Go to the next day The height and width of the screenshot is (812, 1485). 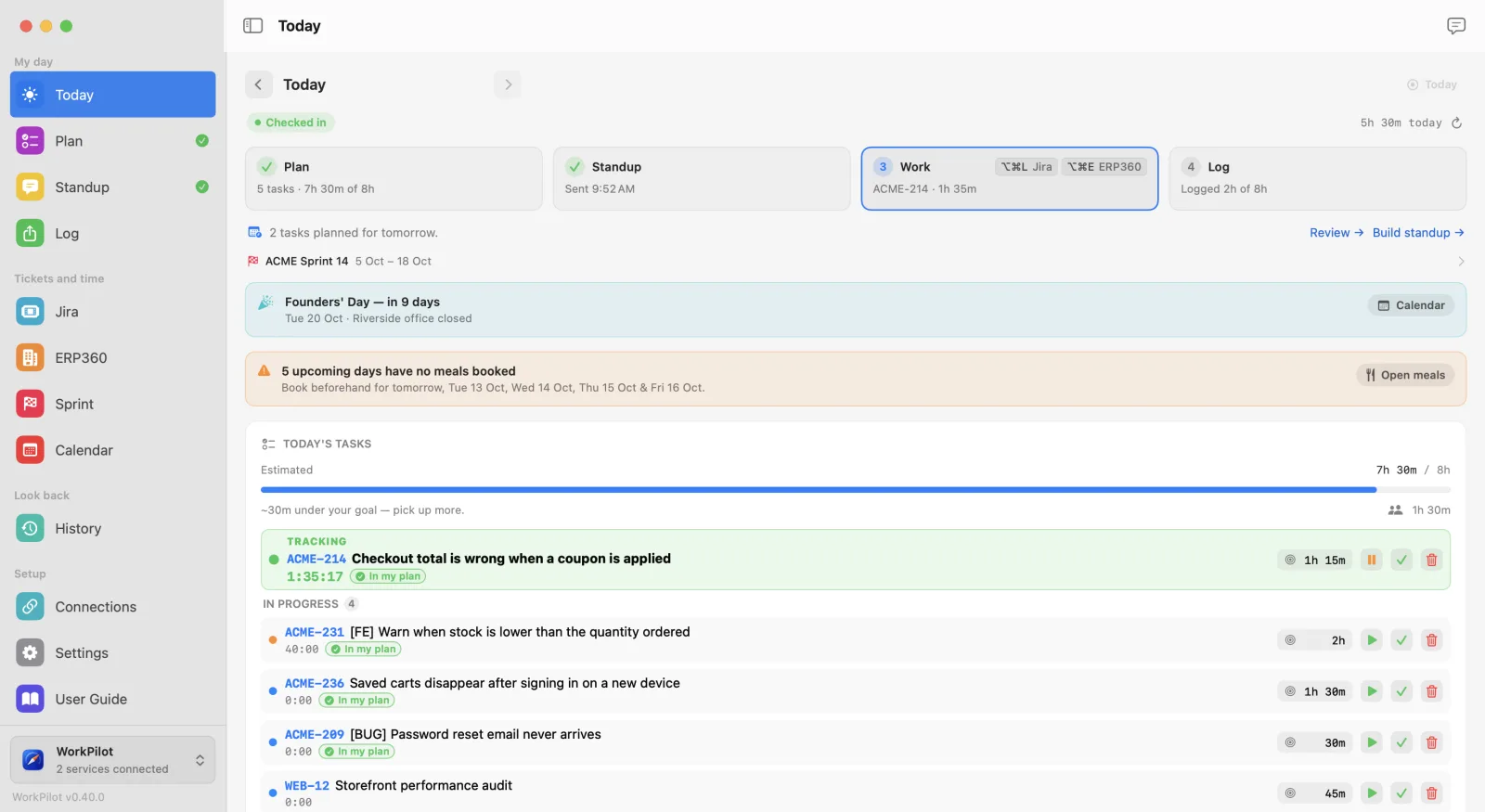pos(508,84)
